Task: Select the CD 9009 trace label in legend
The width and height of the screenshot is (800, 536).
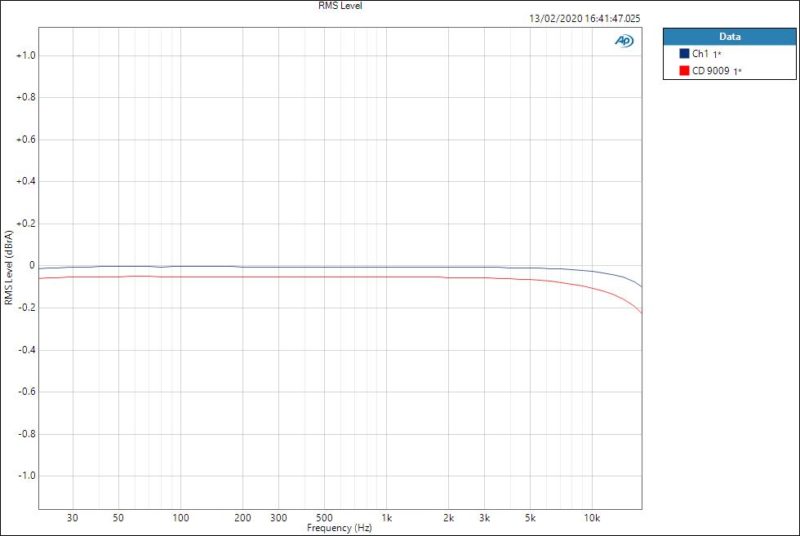Action: click(712, 70)
